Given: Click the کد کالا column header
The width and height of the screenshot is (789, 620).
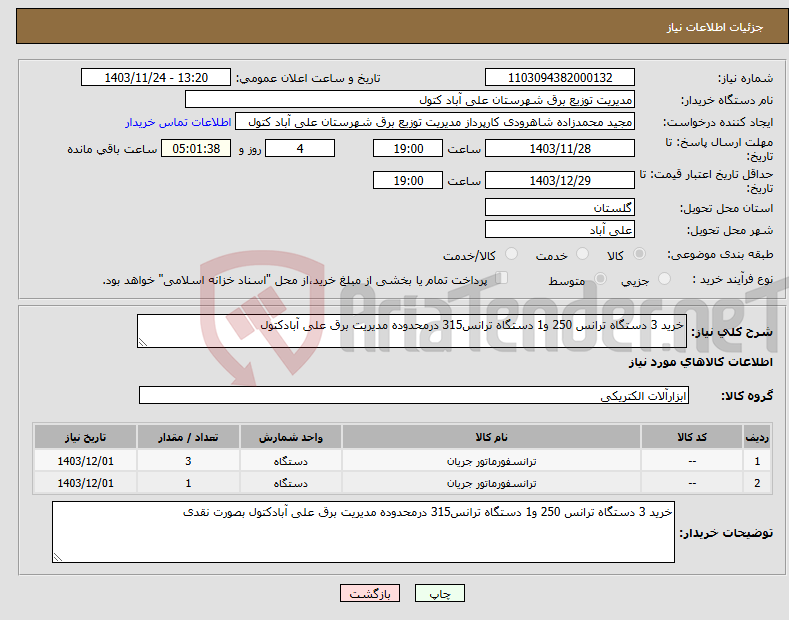Looking at the screenshot, I should click(x=692, y=437).
